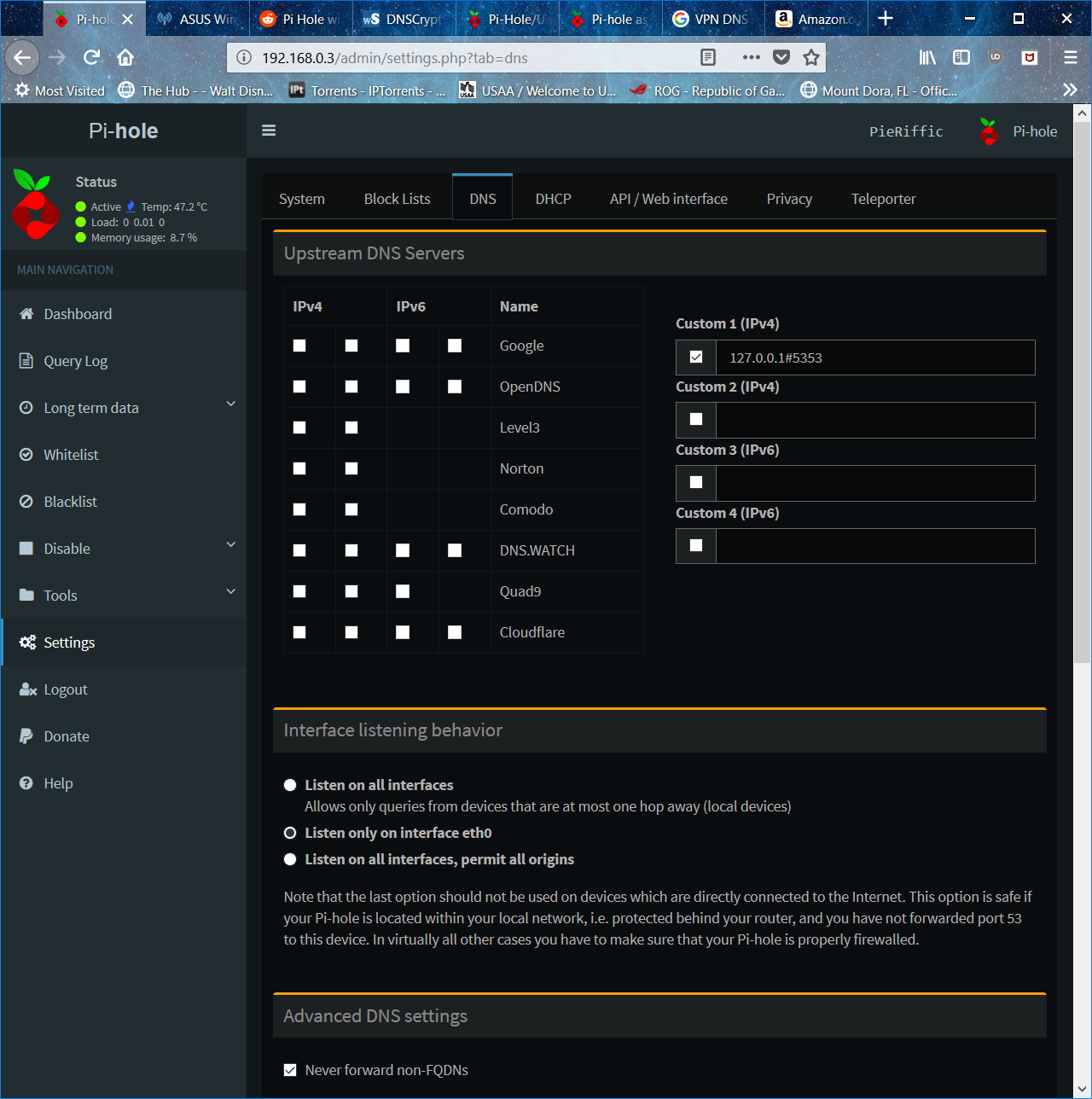Viewport: 1092px width, 1099px height.
Task: Expand the Disable submenu
Action: [x=124, y=549]
